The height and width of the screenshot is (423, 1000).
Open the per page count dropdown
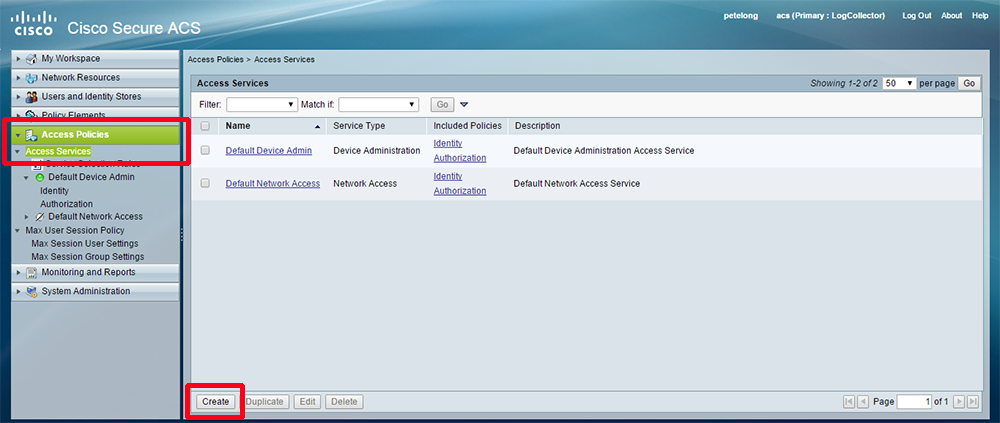pyautogui.click(x=900, y=84)
